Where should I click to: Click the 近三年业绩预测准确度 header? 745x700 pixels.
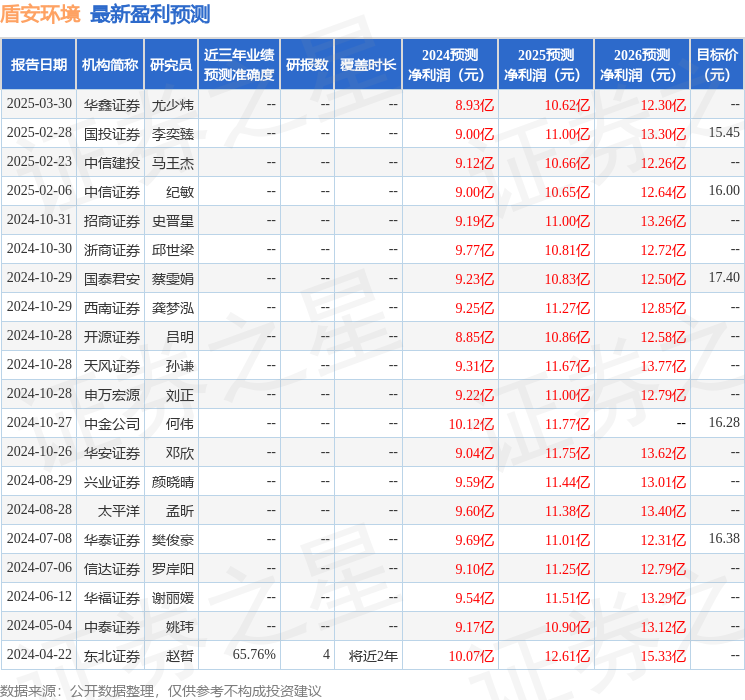pos(239,64)
